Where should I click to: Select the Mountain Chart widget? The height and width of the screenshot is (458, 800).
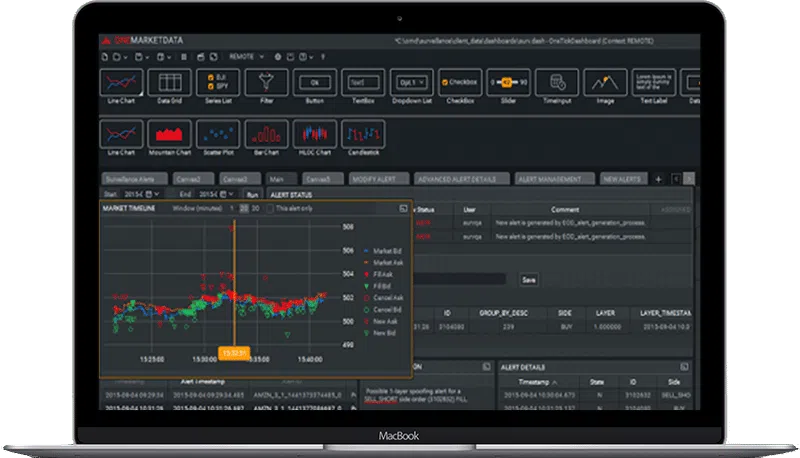tap(169, 133)
